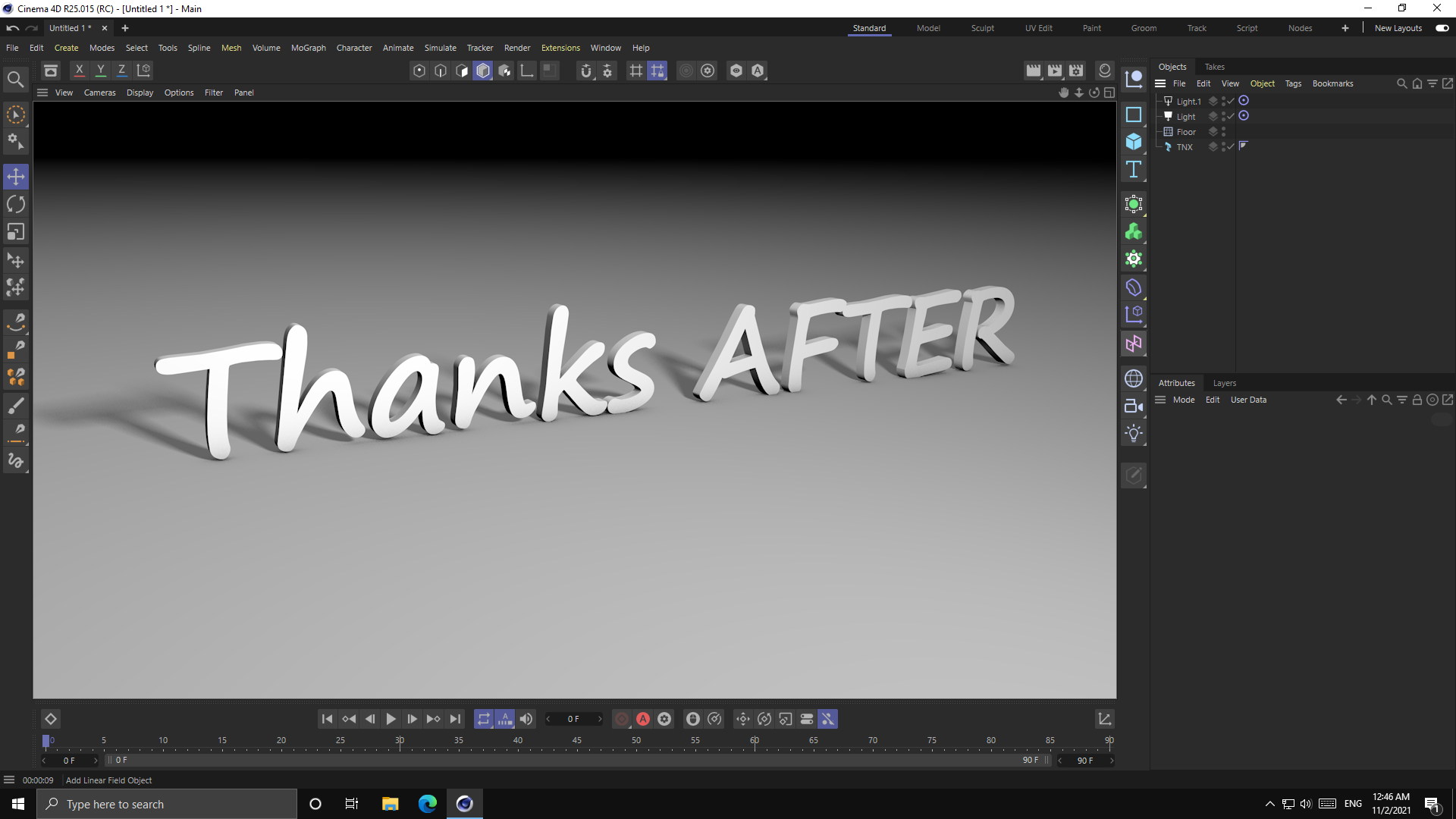The image size is (1456, 819).
Task: Click the Rotate tool in left toolbar
Action: click(x=15, y=203)
